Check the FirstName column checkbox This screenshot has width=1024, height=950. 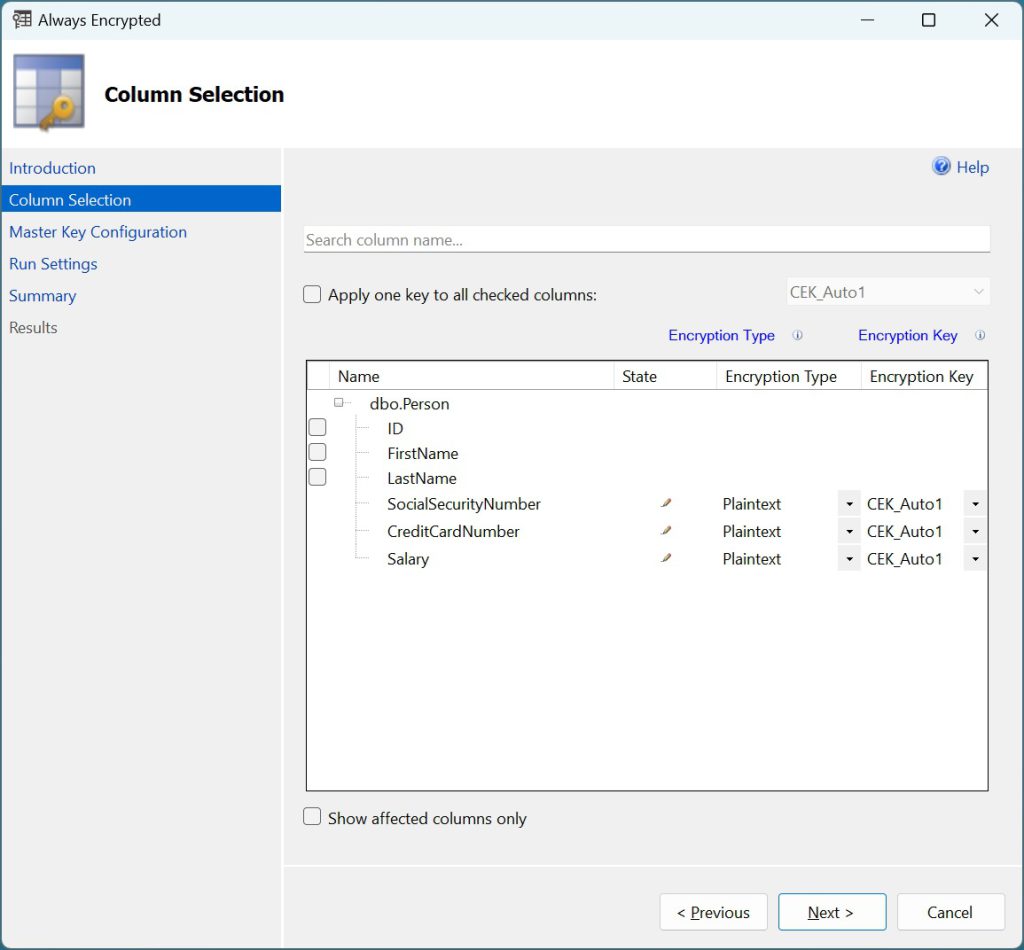tap(317, 453)
